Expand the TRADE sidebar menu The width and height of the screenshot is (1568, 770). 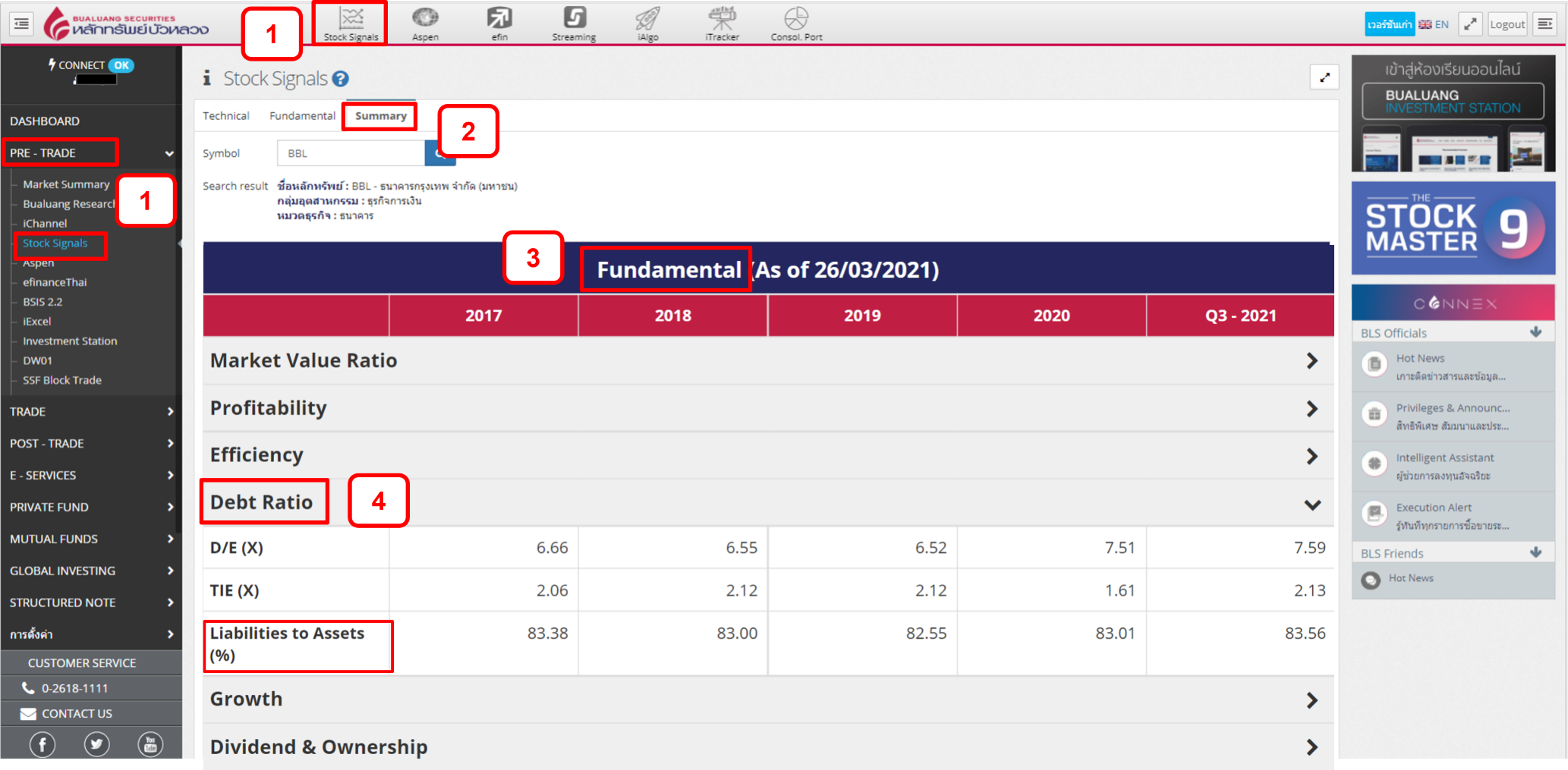coord(91,412)
